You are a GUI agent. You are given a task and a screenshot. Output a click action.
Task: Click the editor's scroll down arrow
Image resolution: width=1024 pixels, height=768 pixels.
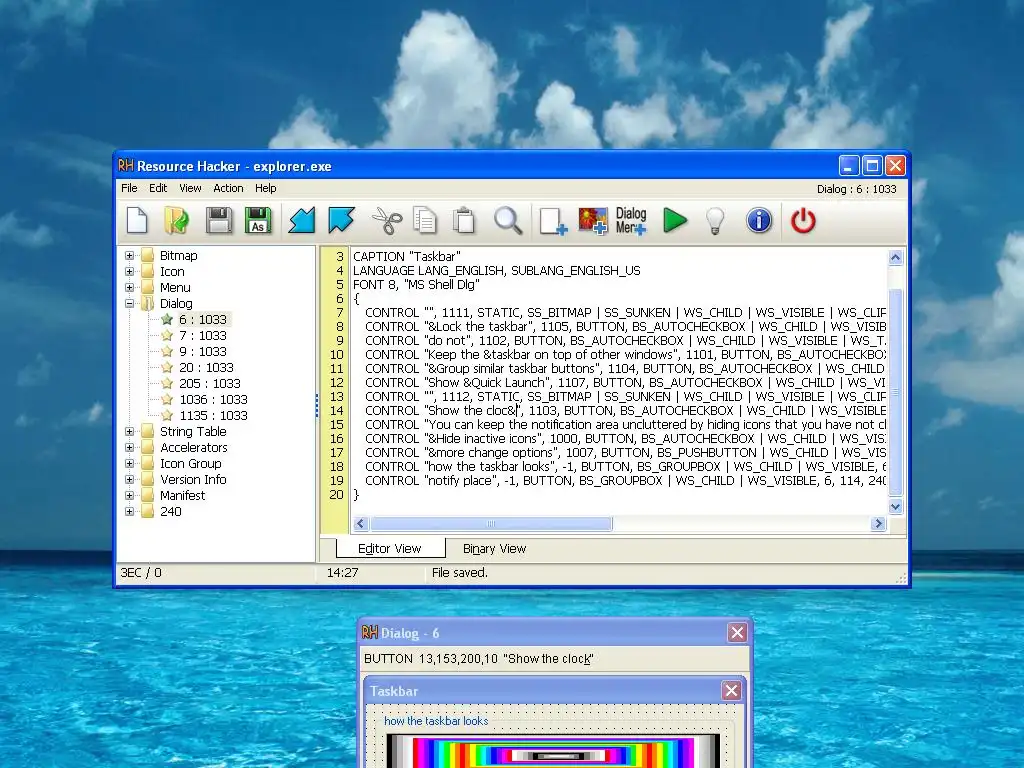point(895,506)
